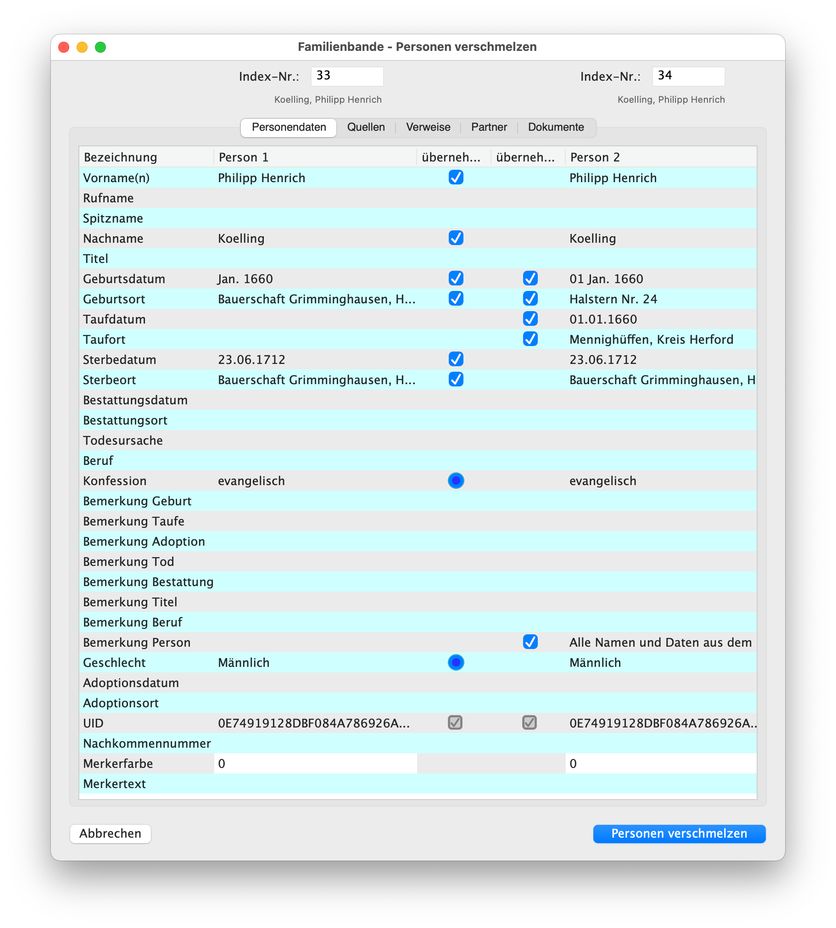Toggle Person 2 checkbox for Bemerkung Person
Screen dimensions: 836x928
(x=530, y=642)
